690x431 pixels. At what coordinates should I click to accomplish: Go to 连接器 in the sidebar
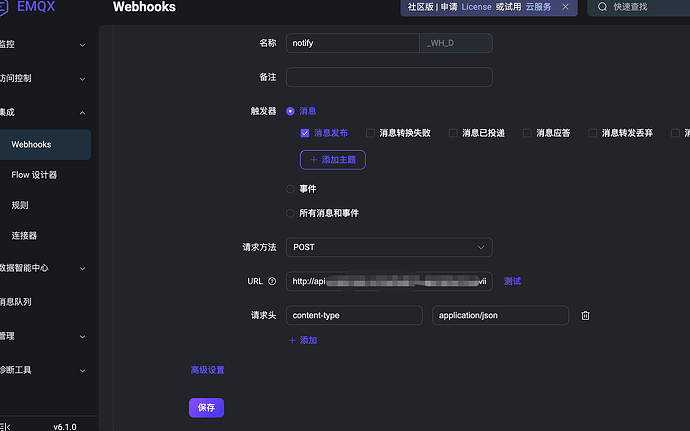pos(24,236)
